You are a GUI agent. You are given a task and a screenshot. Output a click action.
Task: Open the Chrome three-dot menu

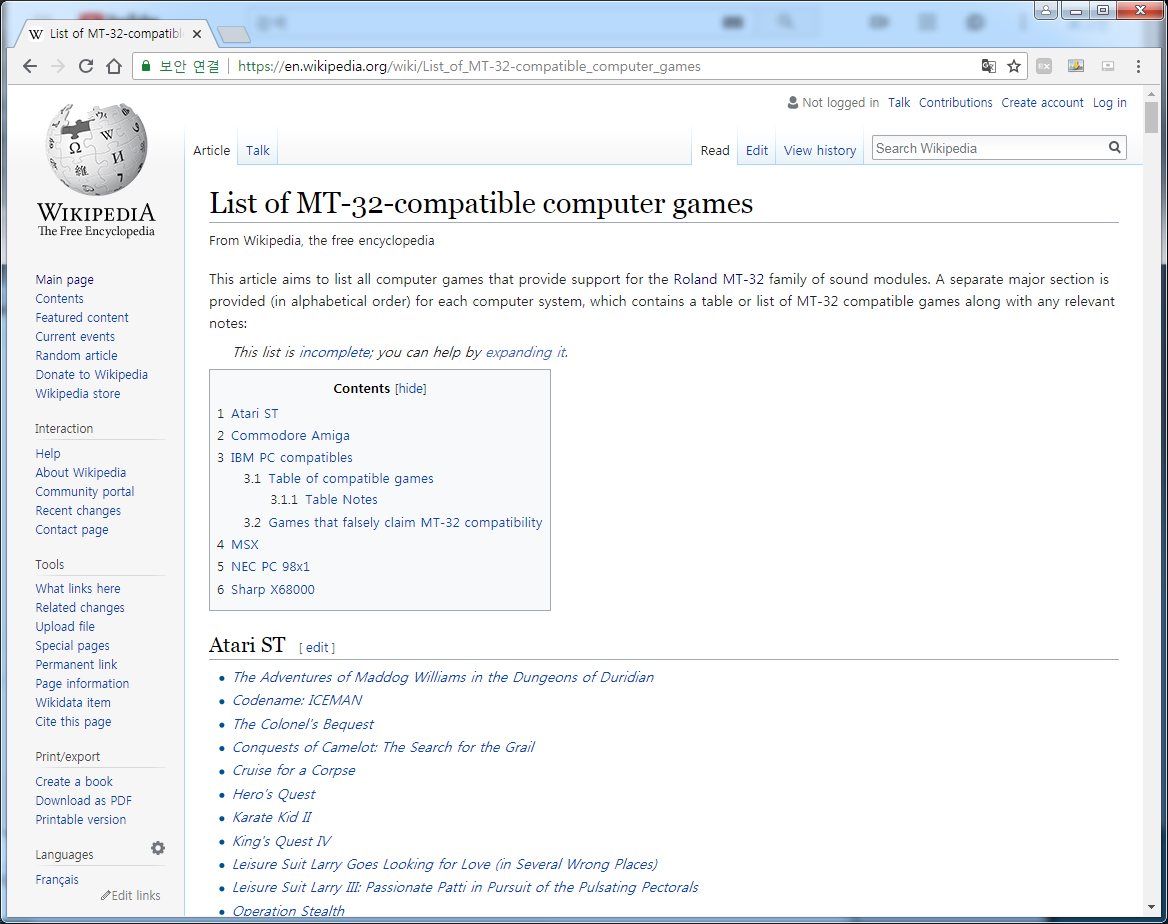click(x=1138, y=66)
